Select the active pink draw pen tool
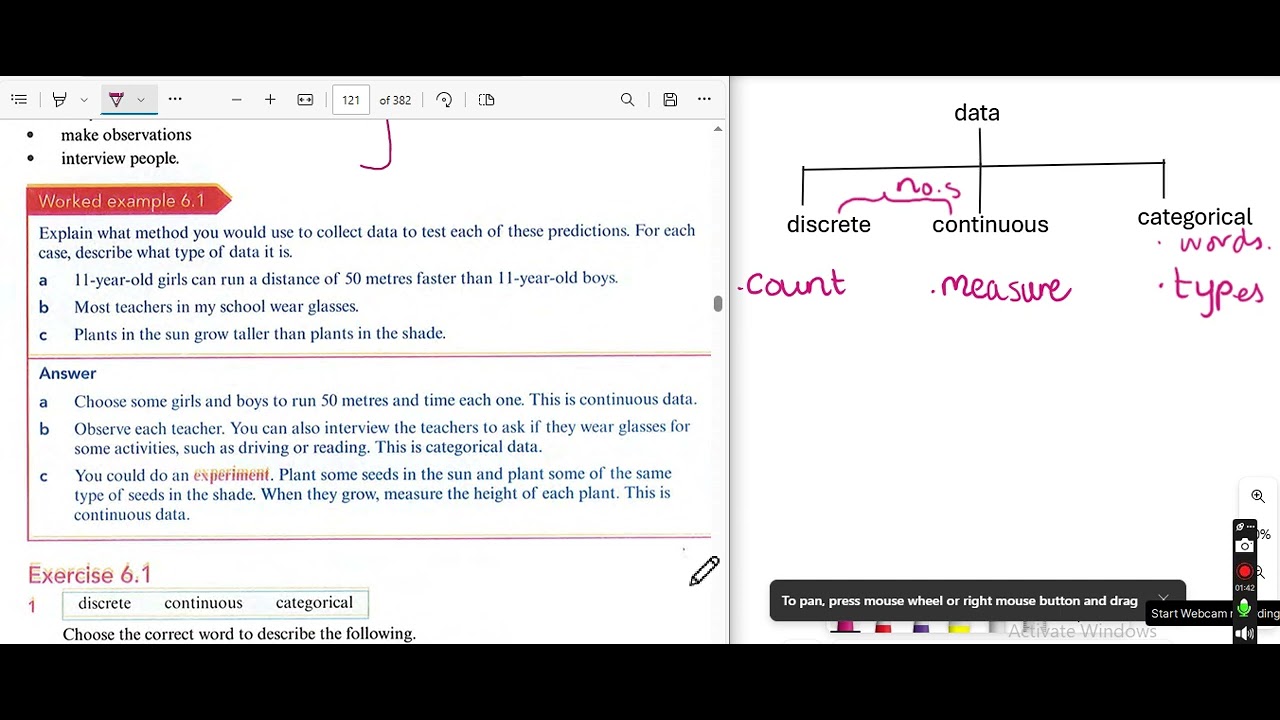The width and height of the screenshot is (1280, 720). 116,99
